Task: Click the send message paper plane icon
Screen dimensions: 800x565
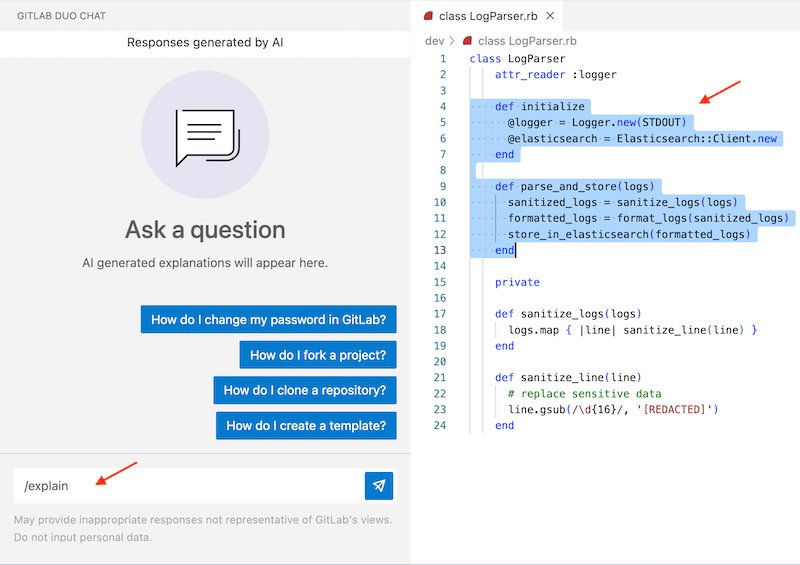Action: coord(379,486)
